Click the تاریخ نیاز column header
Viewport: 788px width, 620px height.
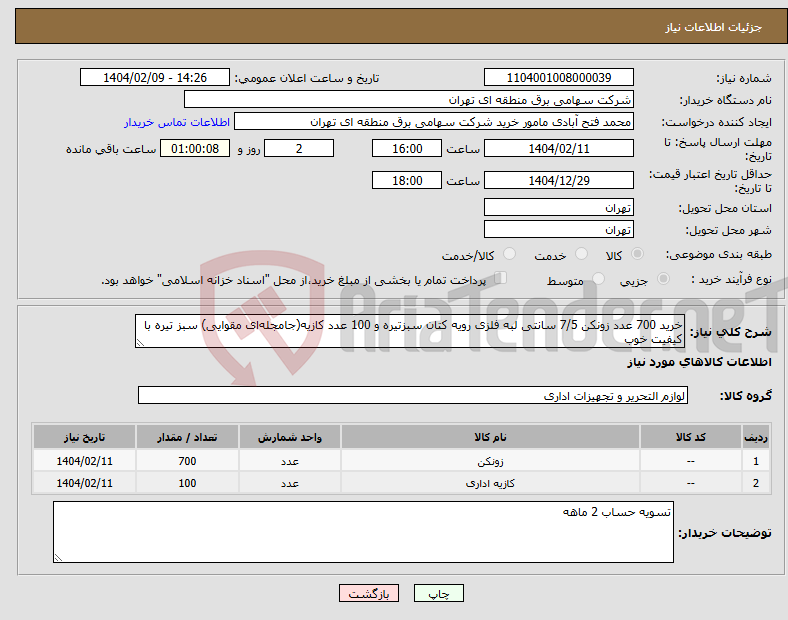point(84,437)
